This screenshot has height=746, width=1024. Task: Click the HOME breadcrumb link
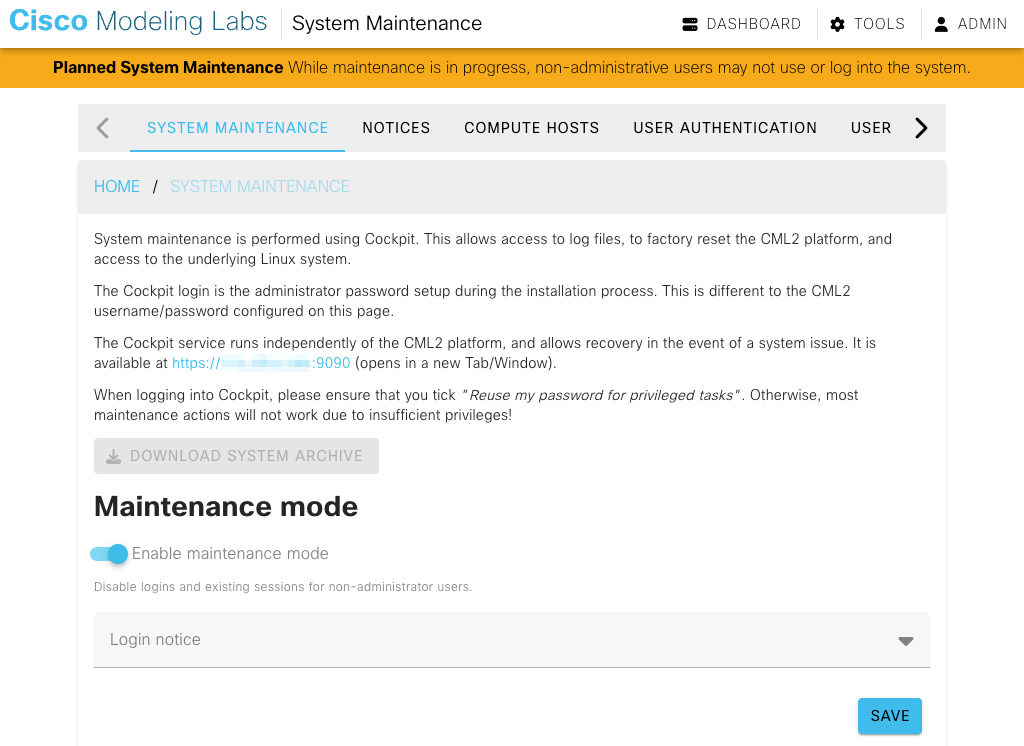(x=117, y=187)
